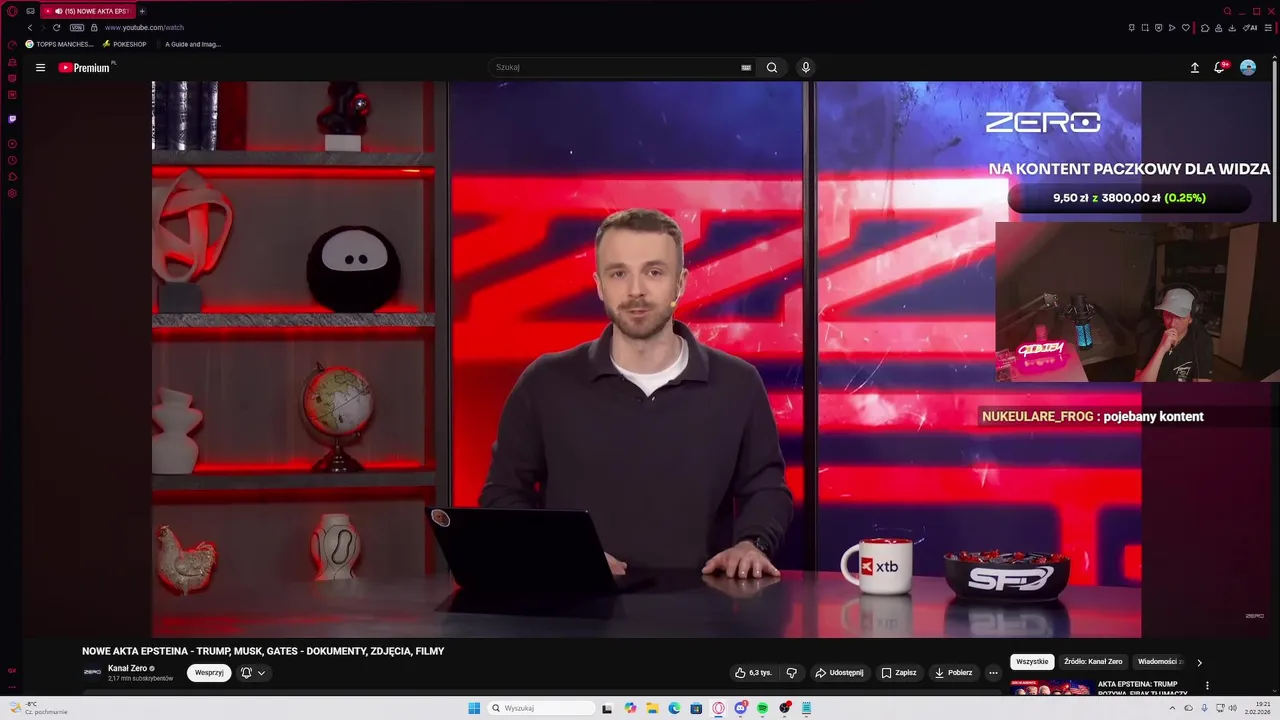This screenshot has height=720, width=1280.
Task: Open Kanał Zero channel name
Action: [128, 668]
